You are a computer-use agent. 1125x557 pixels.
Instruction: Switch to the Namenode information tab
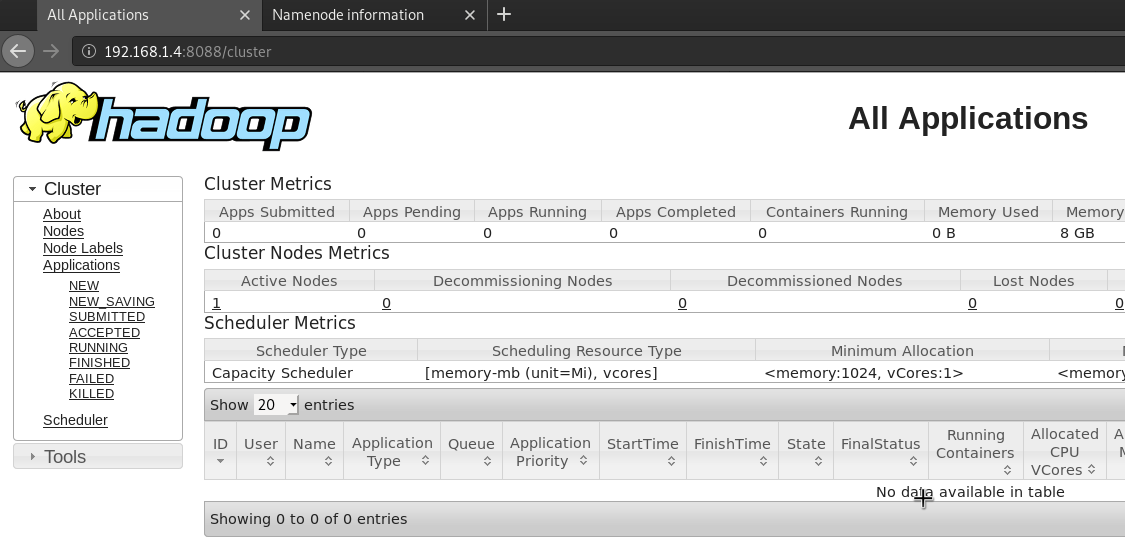click(348, 15)
